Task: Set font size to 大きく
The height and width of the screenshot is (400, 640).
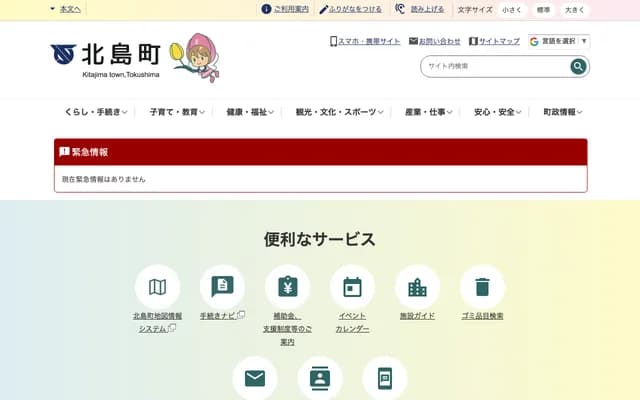Action: 575,9
